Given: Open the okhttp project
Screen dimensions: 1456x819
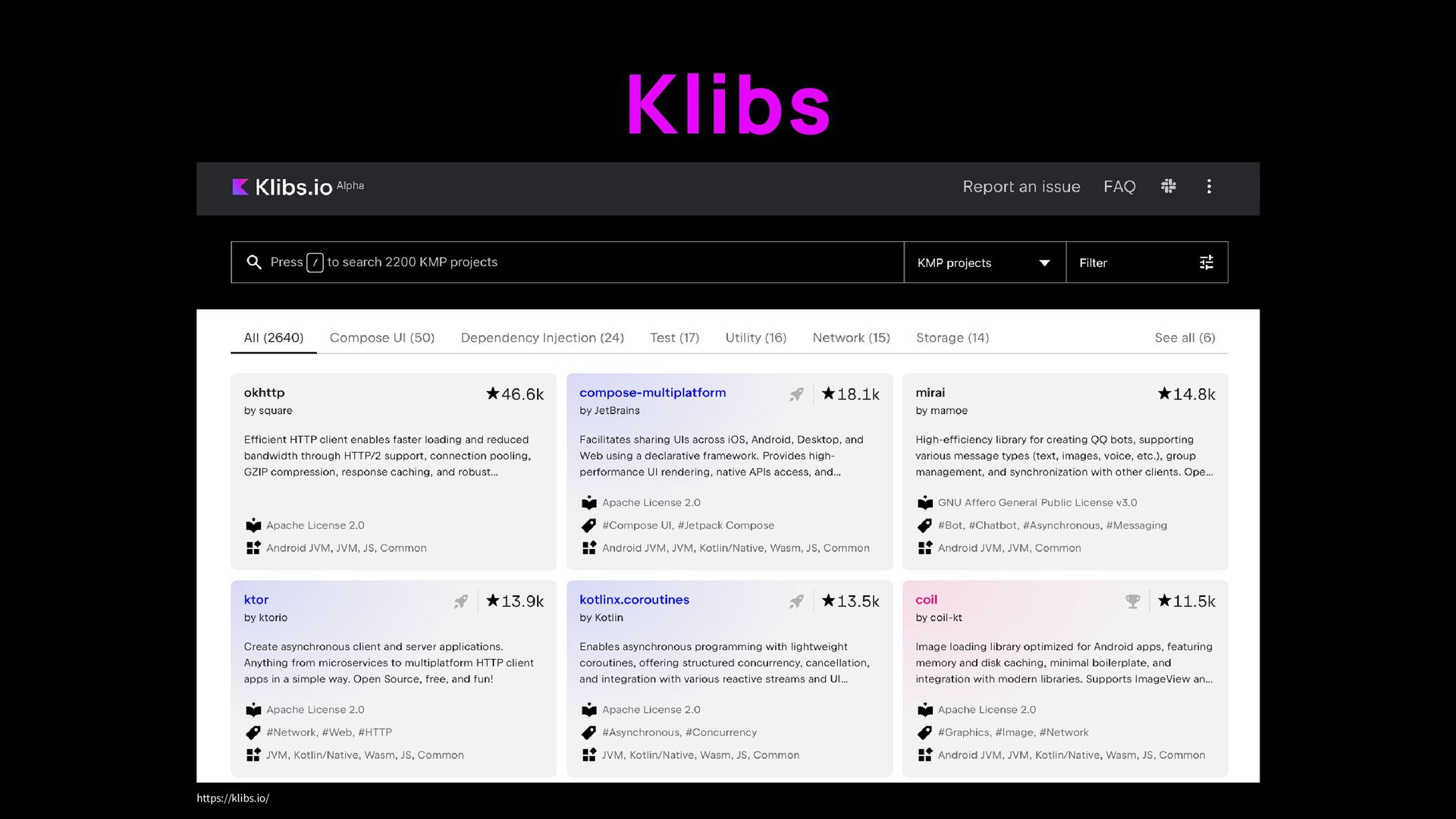Looking at the screenshot, I should tap(264, 393).
